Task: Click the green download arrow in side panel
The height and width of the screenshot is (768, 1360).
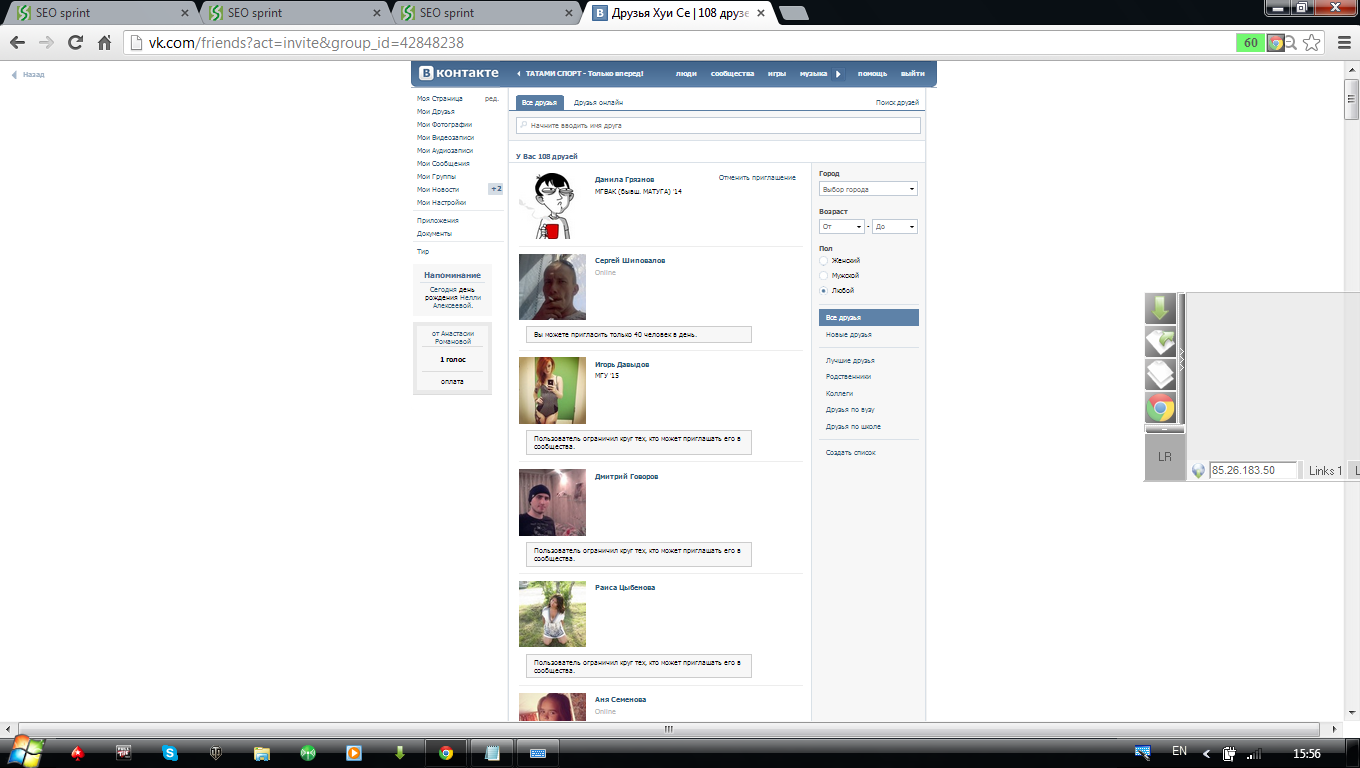Action: click(1160, 308)
